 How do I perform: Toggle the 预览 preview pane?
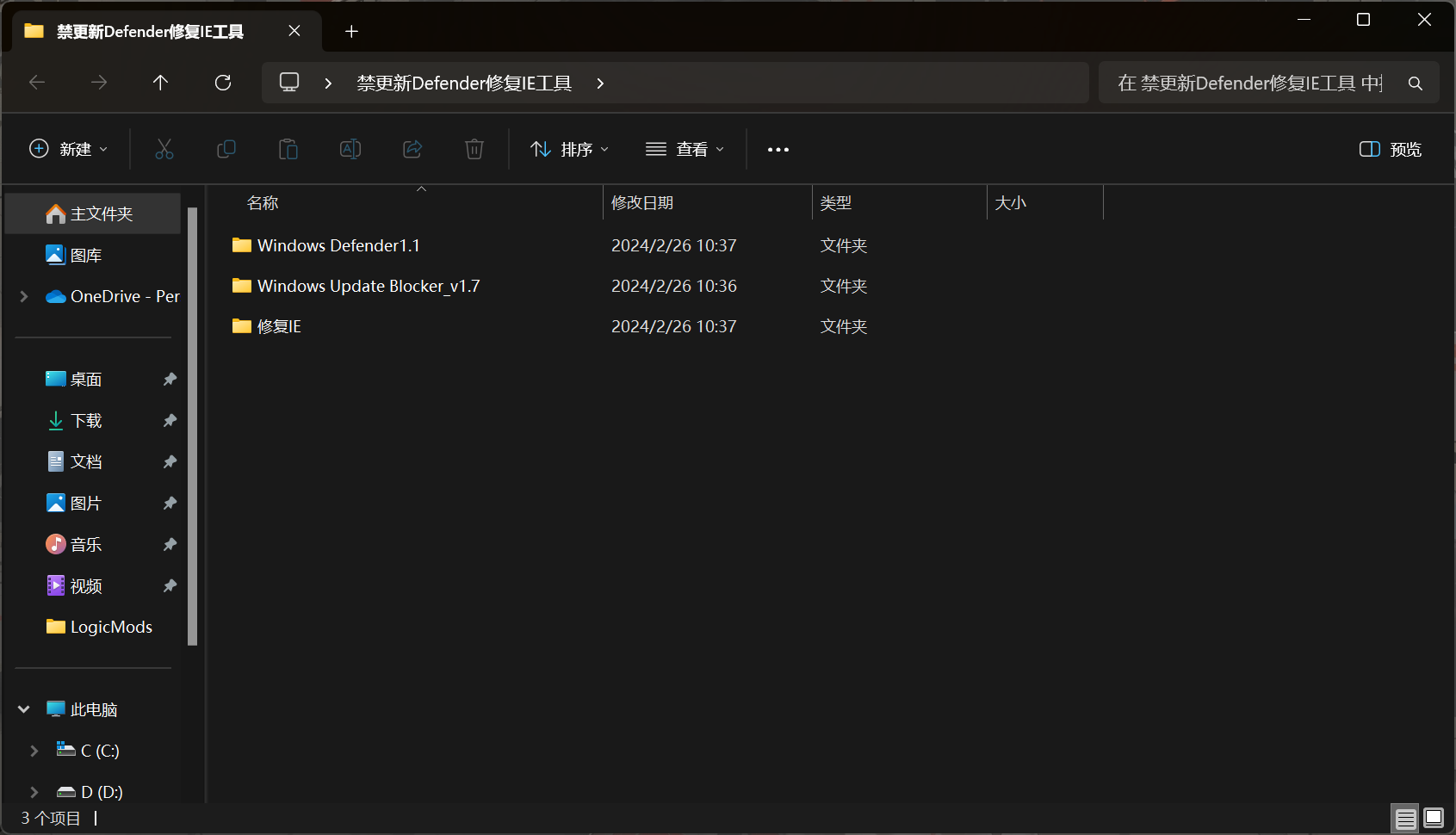pos(1391,149)
